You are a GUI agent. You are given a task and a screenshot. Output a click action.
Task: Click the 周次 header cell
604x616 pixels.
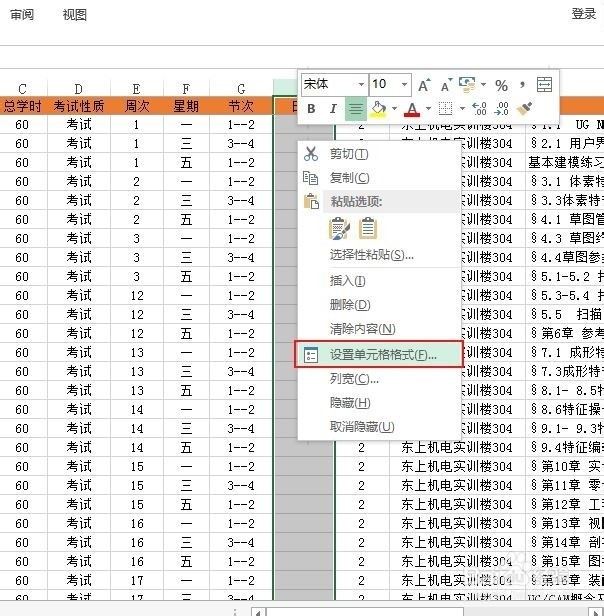click(137, 106)
